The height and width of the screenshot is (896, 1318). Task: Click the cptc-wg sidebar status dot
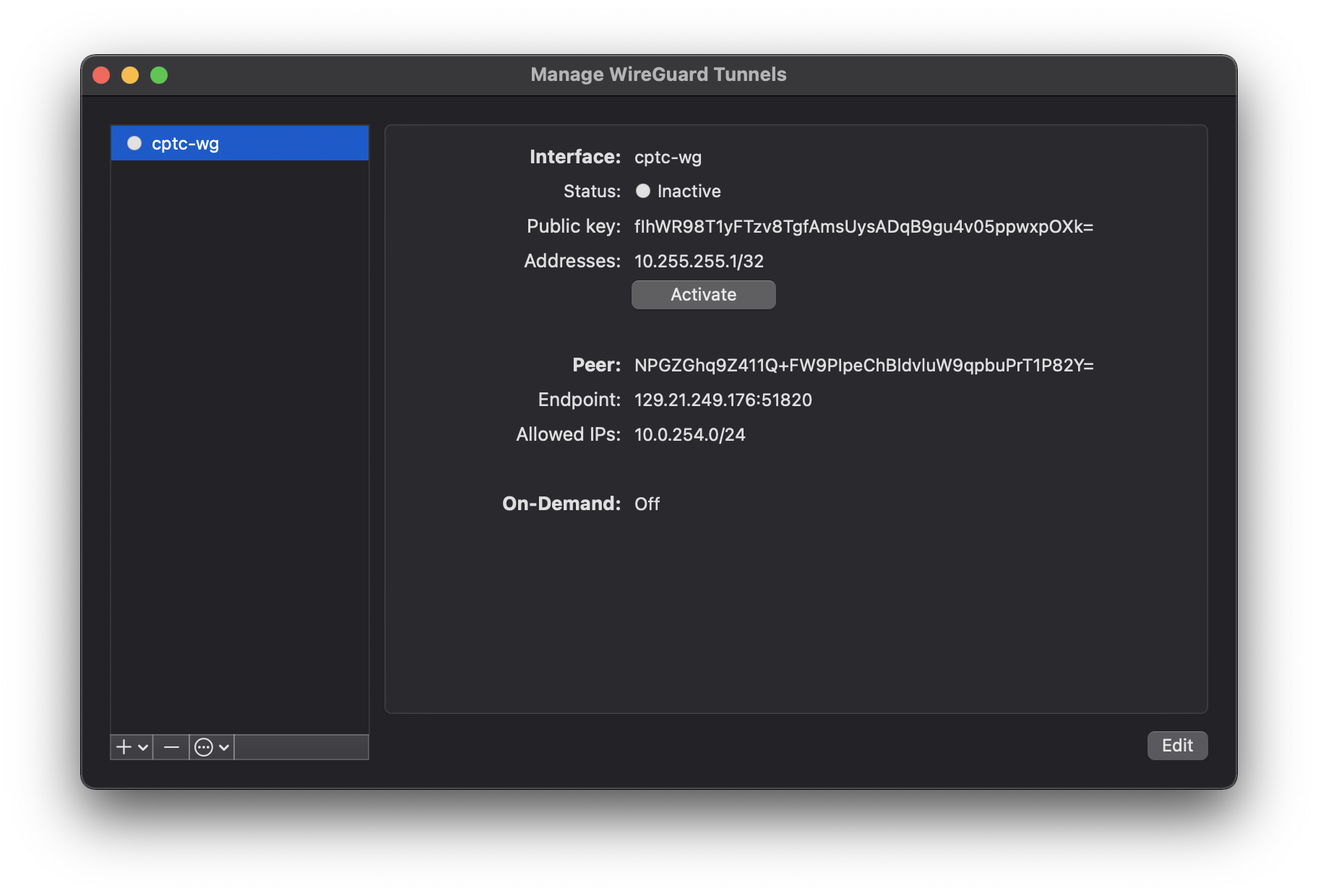pos(134,143)
